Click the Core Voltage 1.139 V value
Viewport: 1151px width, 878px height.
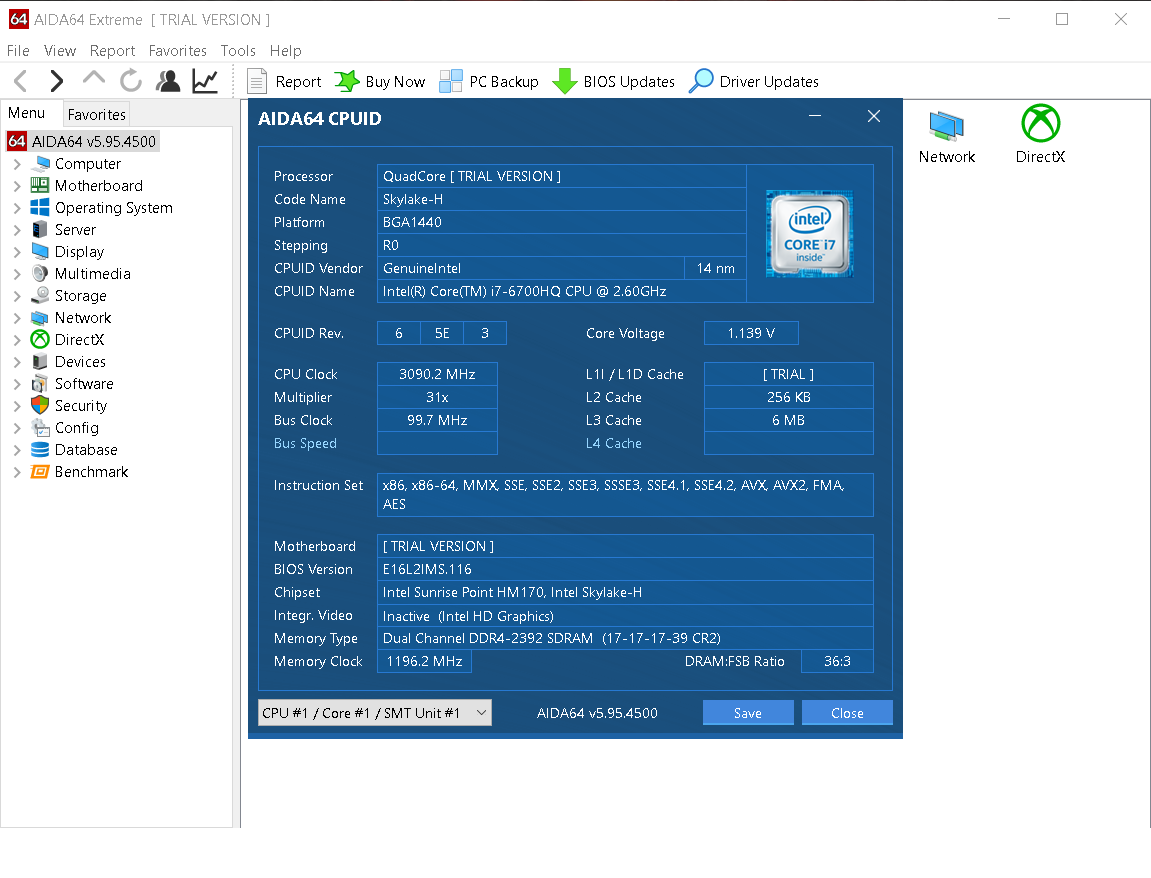pyautogui.click(x=751, y=333)
